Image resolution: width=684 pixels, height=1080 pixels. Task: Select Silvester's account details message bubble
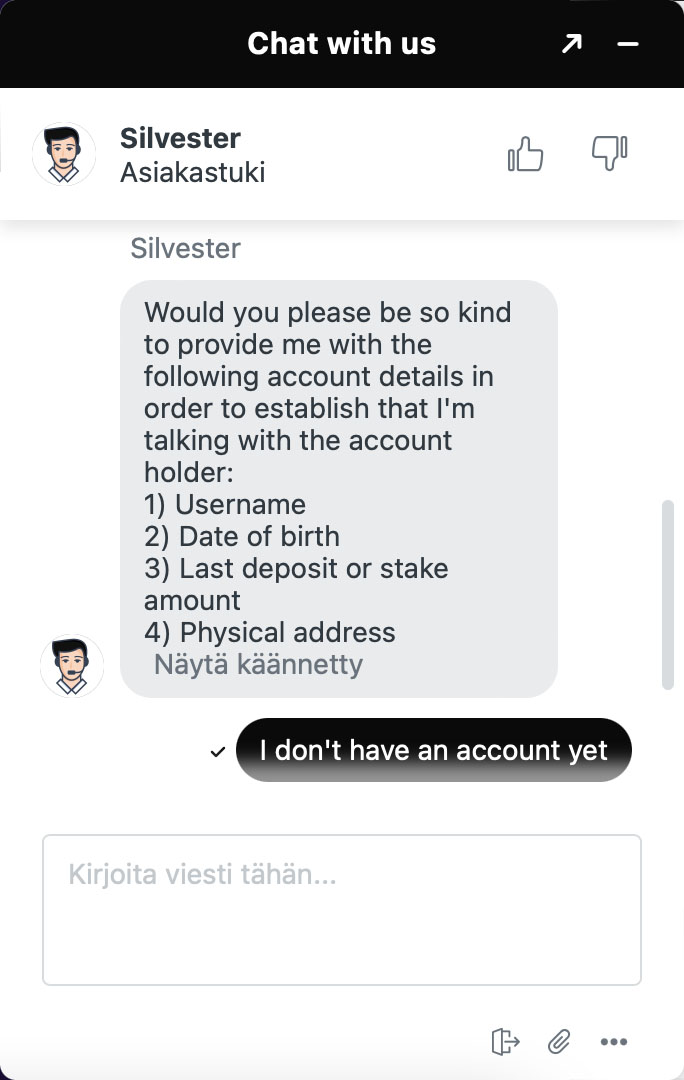(x=338, y=440)
